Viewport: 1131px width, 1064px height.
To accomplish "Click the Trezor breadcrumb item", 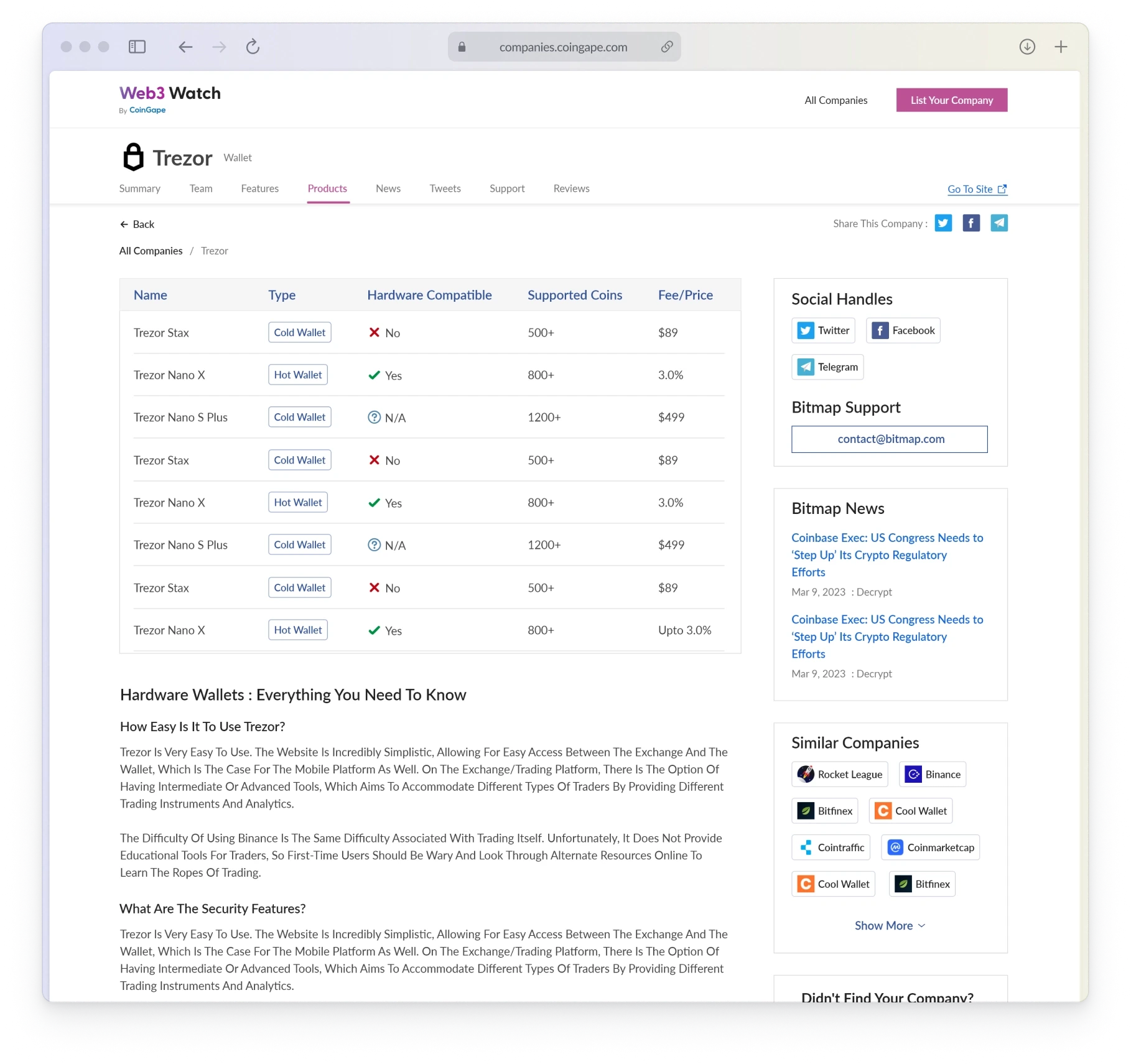I will coord(215,251).
